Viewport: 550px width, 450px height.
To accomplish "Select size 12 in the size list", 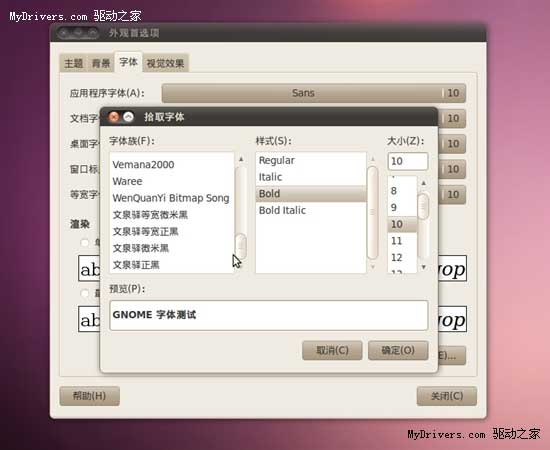I will tap(402, 257).
